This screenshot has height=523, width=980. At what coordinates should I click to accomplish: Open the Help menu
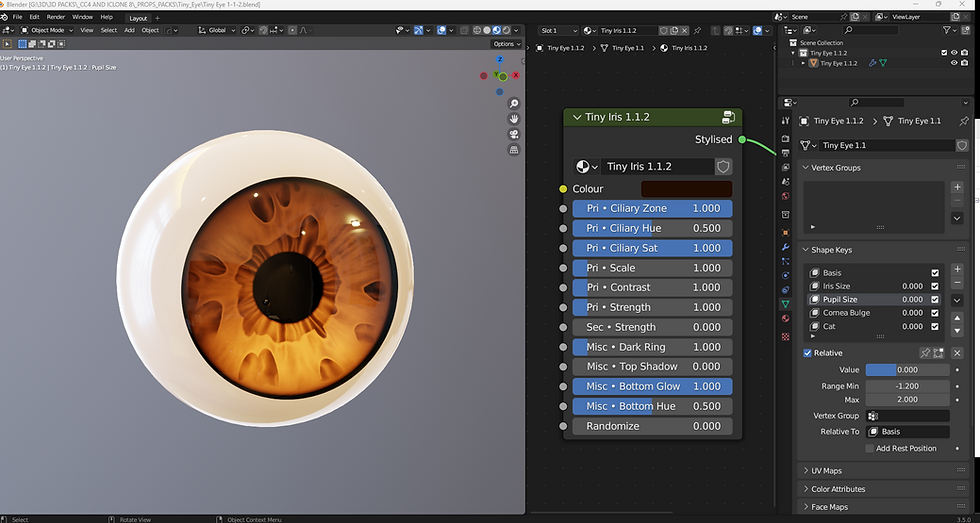click(x=107, y=17)
